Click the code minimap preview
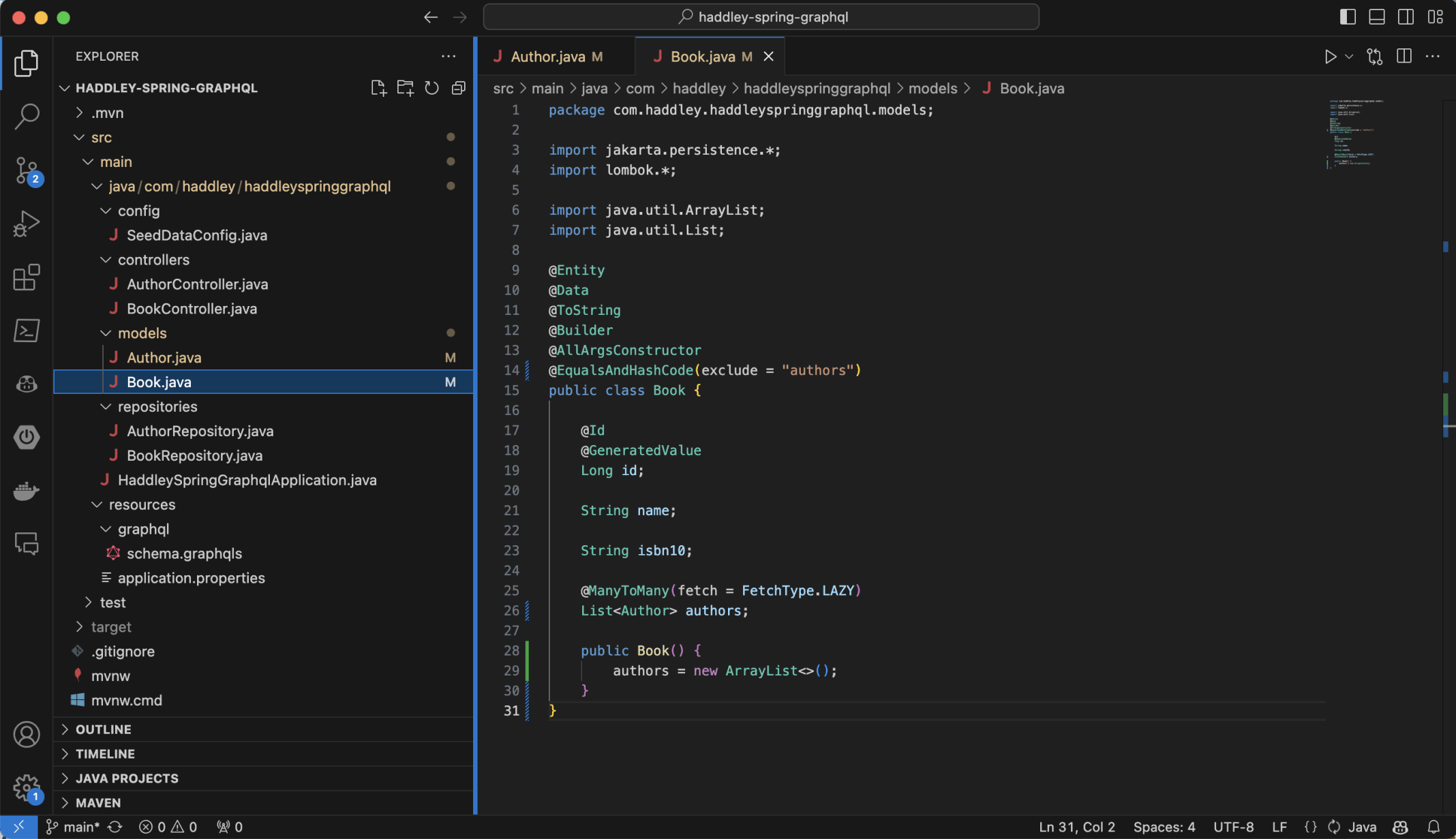 (1355, 134)
